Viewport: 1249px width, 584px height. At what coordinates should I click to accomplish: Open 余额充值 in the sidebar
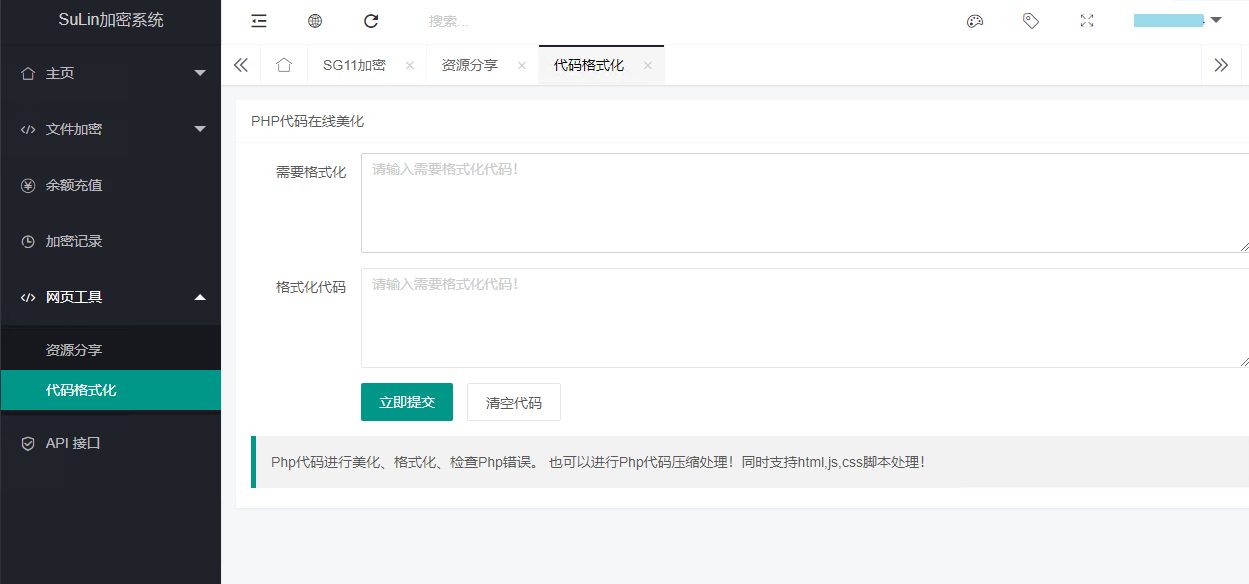110,185
